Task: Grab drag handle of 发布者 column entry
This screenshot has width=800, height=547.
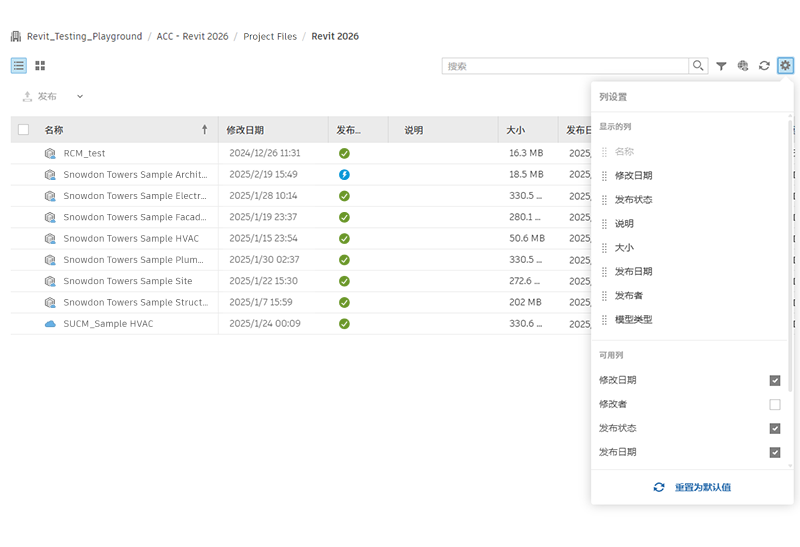Action: tap(604, 295)
